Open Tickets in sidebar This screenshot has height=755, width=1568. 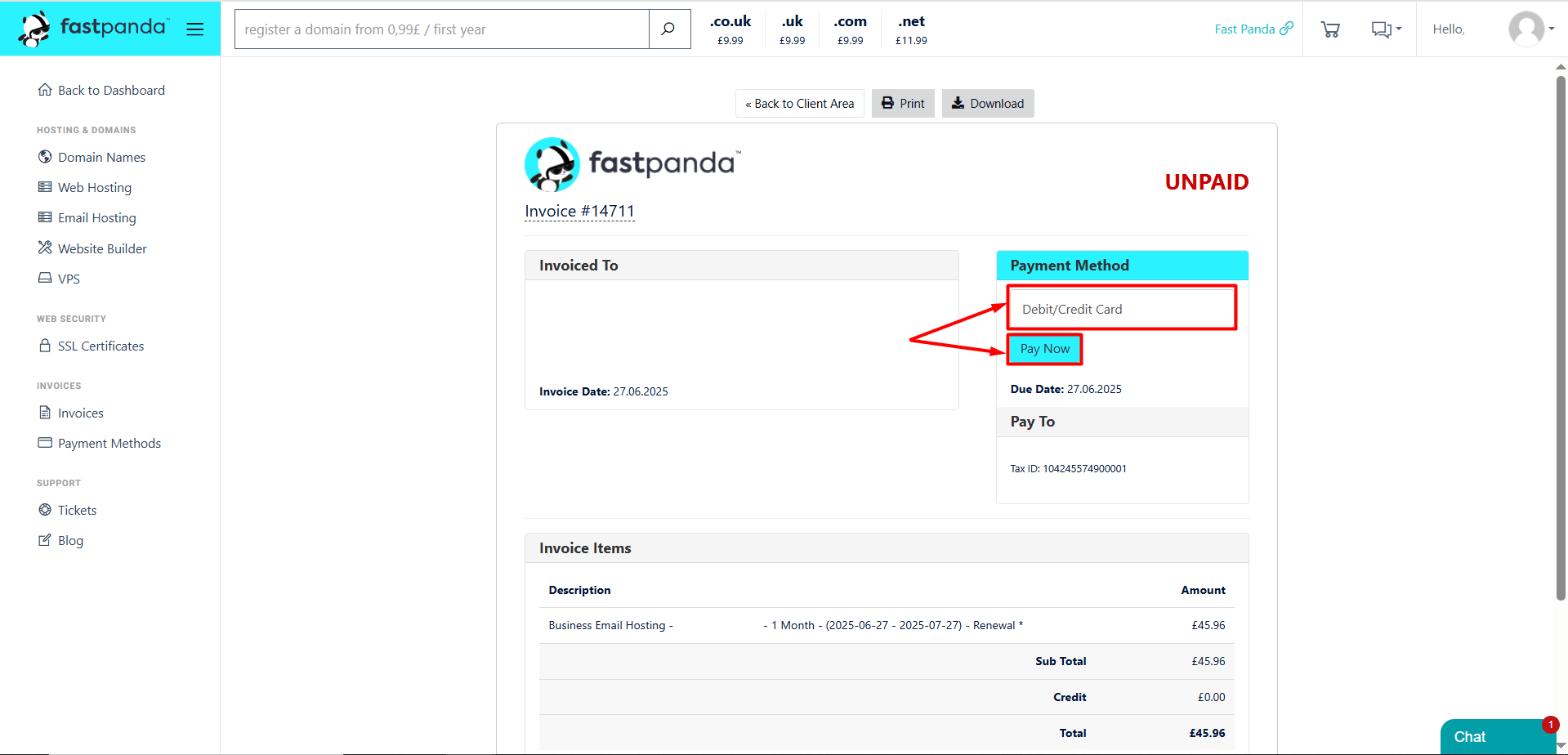point(77,510)
